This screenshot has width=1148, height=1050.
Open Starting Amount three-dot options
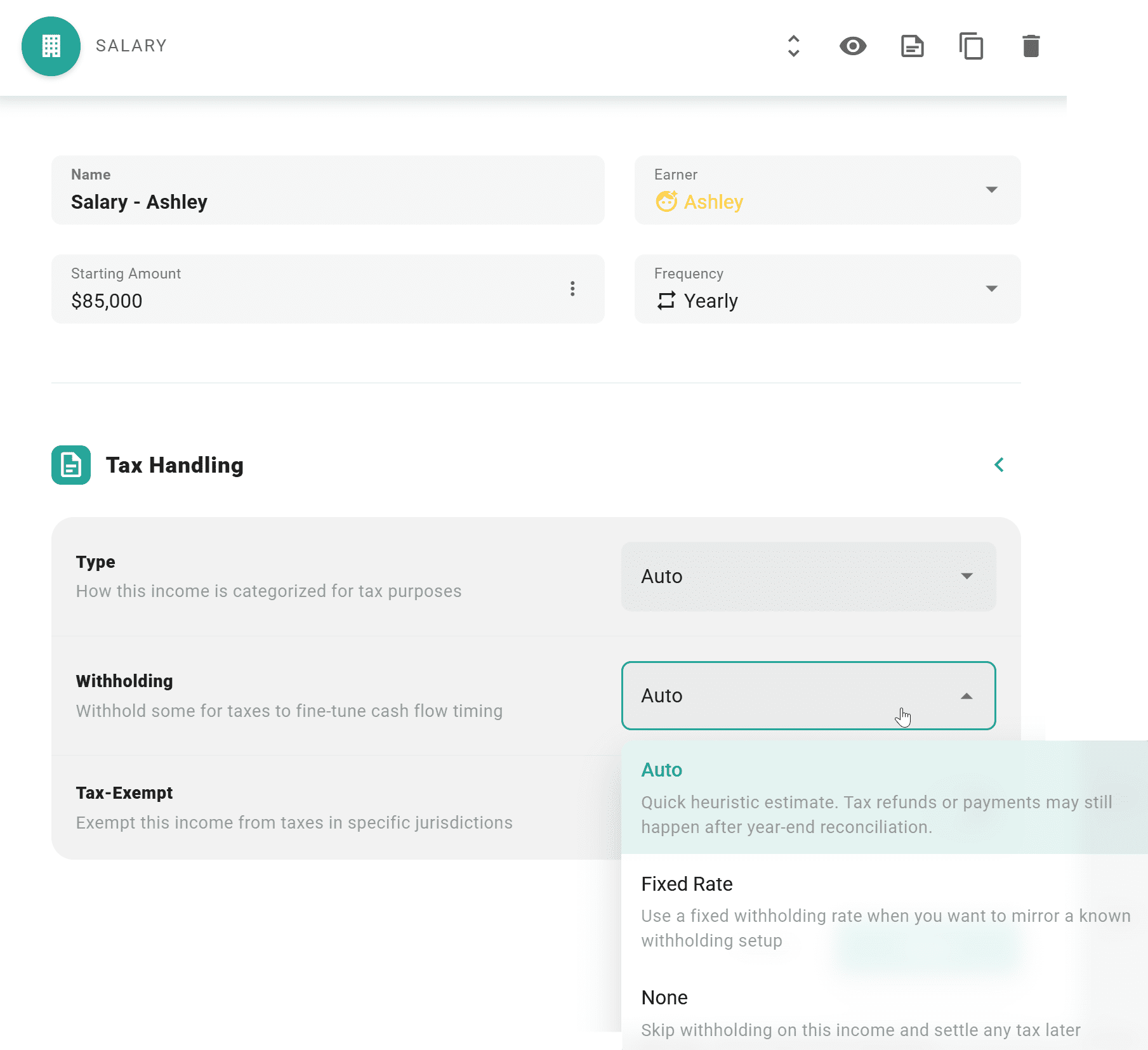(x=572, y=289)
